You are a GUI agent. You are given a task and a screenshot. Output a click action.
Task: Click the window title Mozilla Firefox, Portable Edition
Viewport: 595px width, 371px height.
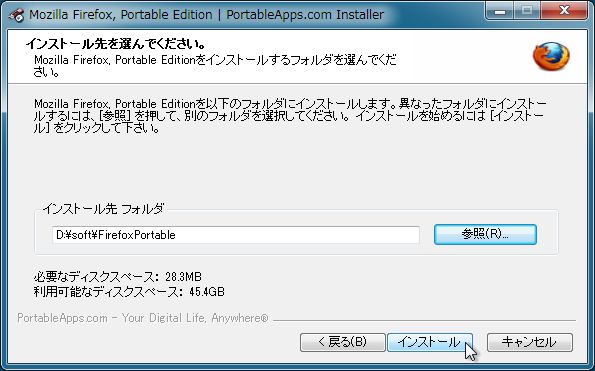(x=121, y=15)
